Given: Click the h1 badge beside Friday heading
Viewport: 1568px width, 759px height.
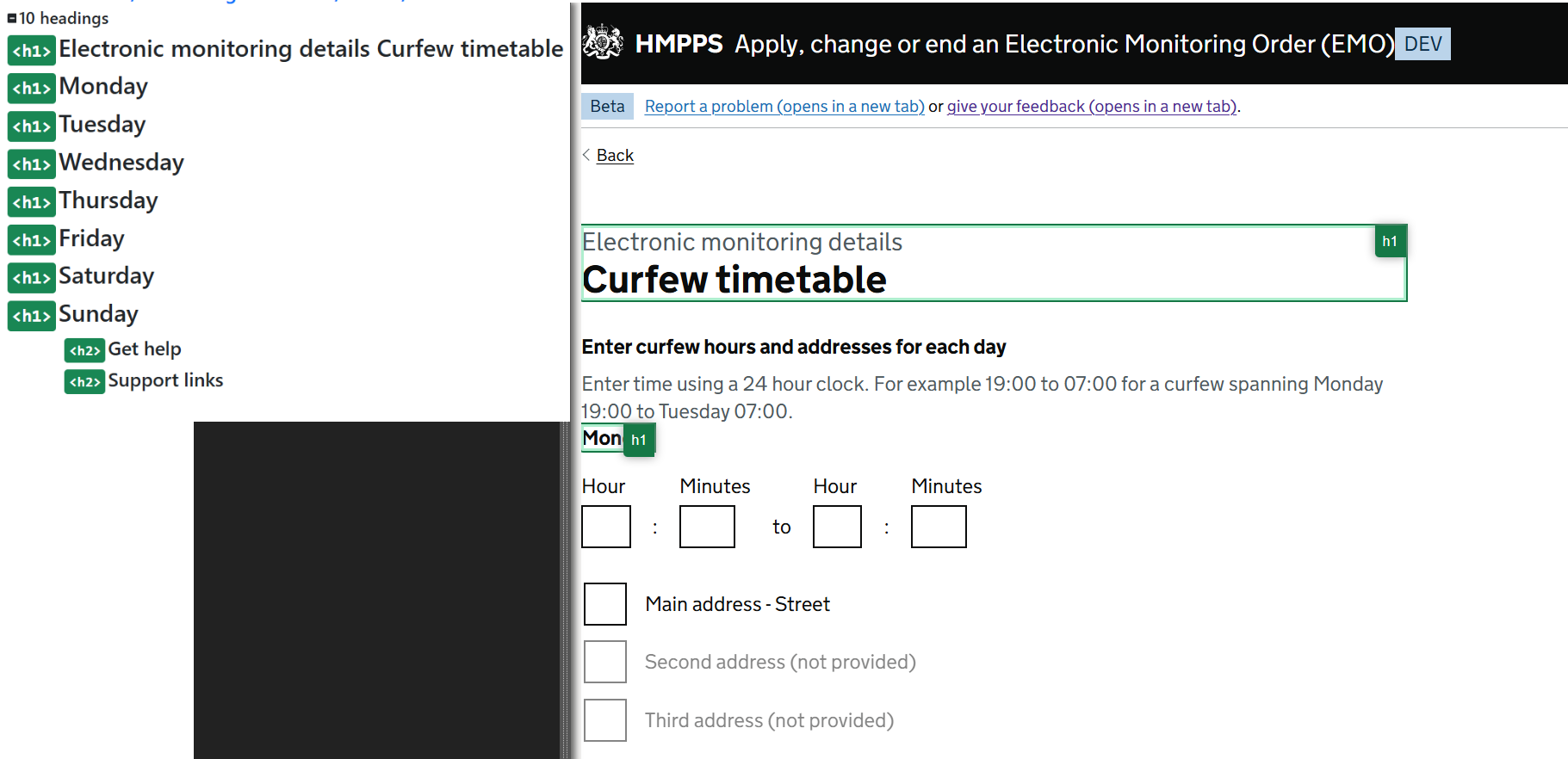Looking at the screenshot, I should tap(32, 239).
